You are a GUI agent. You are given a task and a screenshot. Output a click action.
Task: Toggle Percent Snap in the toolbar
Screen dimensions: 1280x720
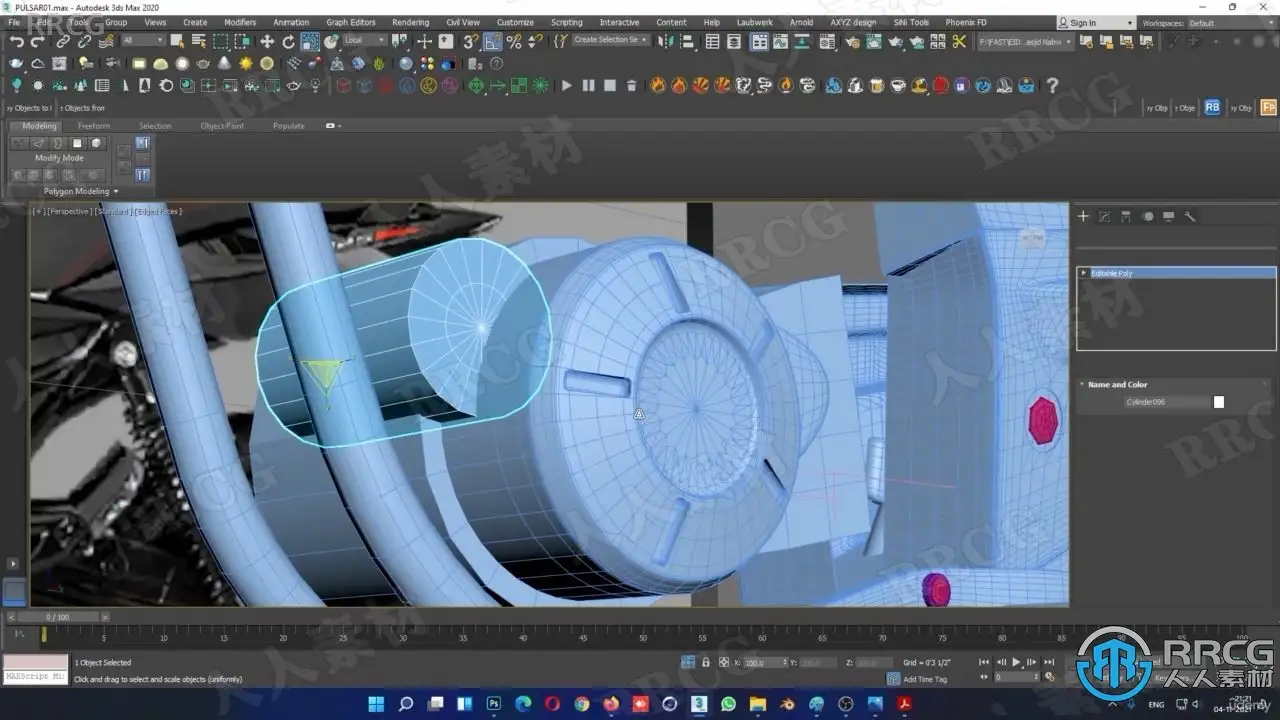514,41
